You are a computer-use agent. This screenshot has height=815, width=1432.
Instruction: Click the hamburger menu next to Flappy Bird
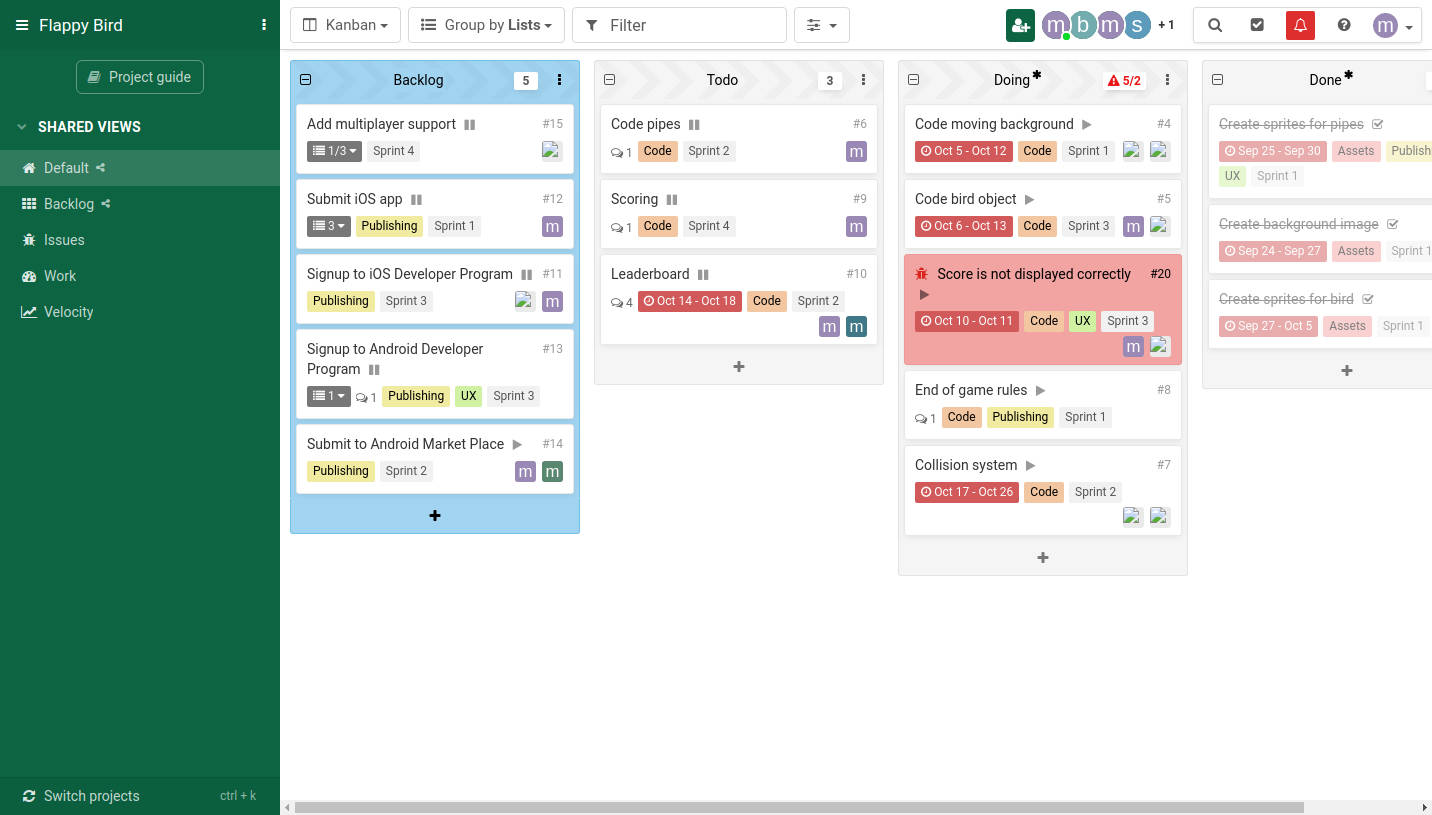[22, 25]
